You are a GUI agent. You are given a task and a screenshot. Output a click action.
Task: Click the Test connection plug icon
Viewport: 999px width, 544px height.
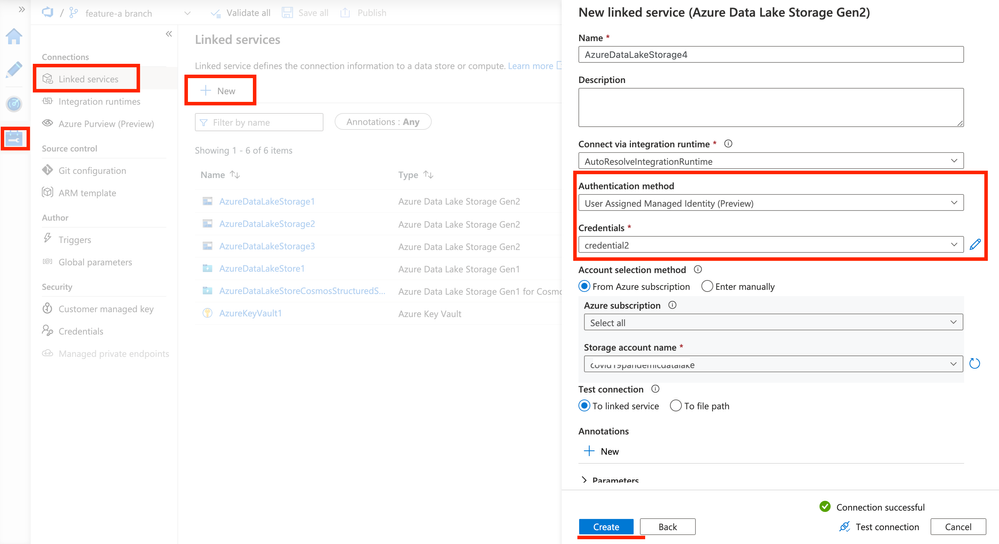[x=844, y=527]
